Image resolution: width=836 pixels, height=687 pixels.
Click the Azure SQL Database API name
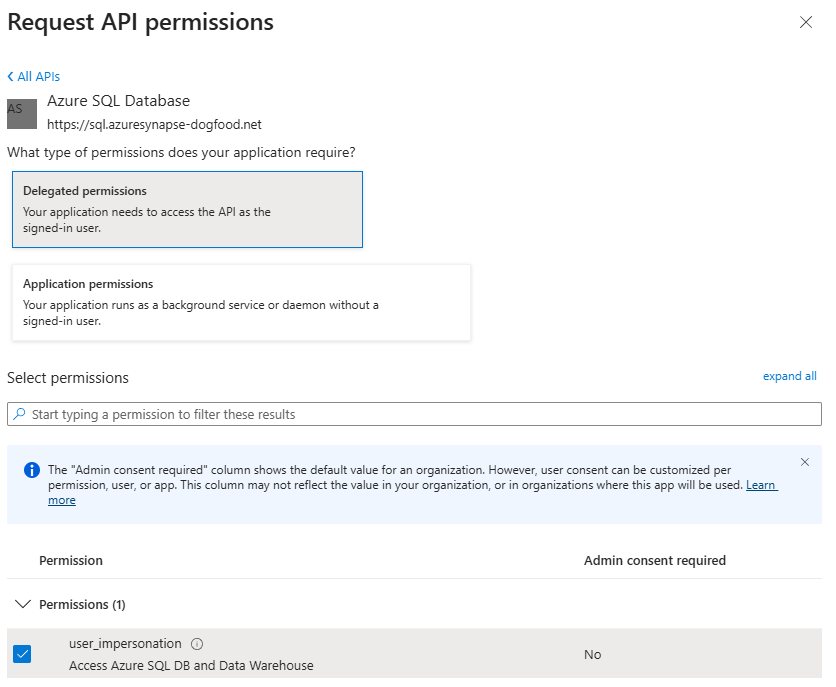click(x=118, y=101)
